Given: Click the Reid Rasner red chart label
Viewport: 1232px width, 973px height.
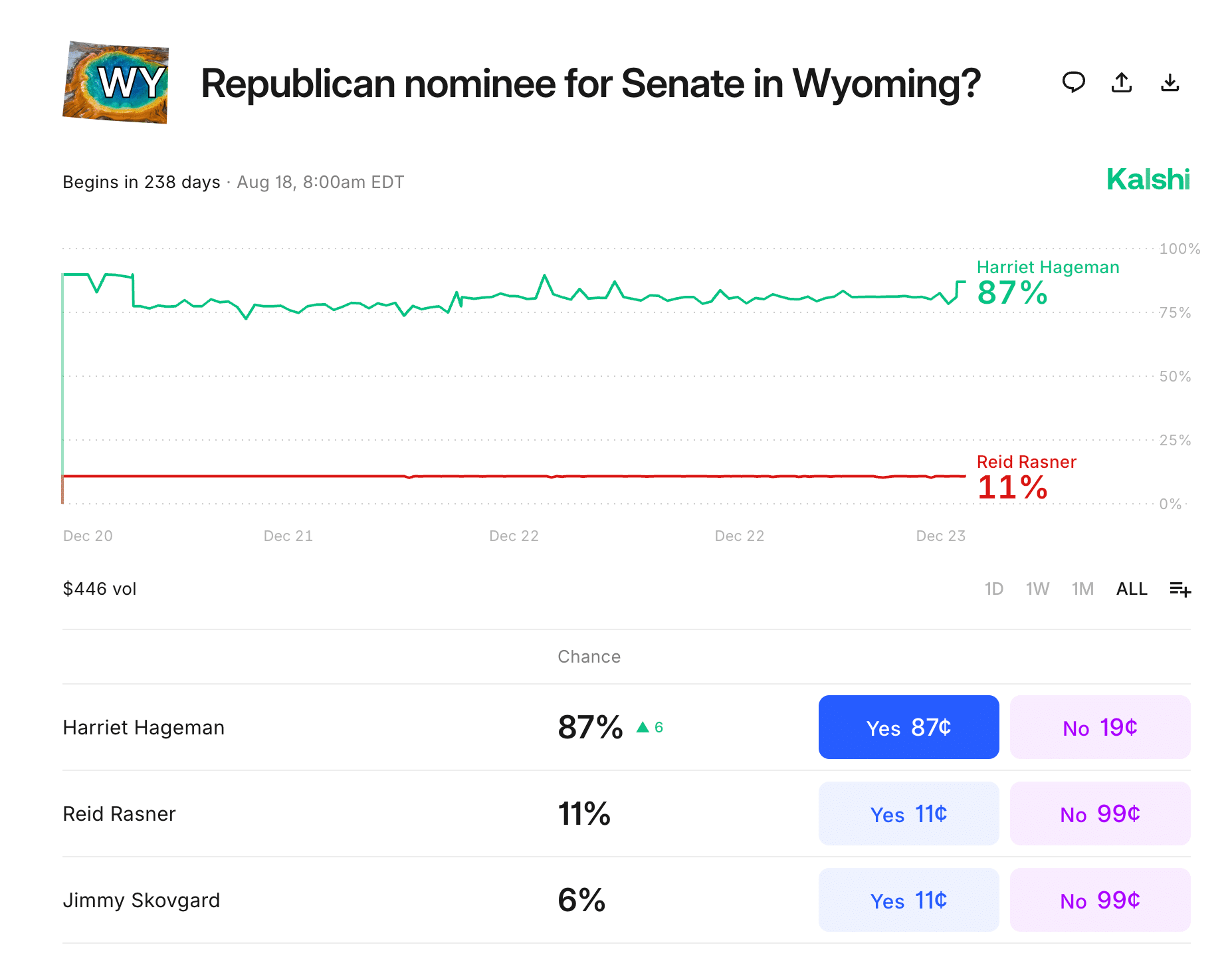Looking at the screenshot, I should 1026,462.
